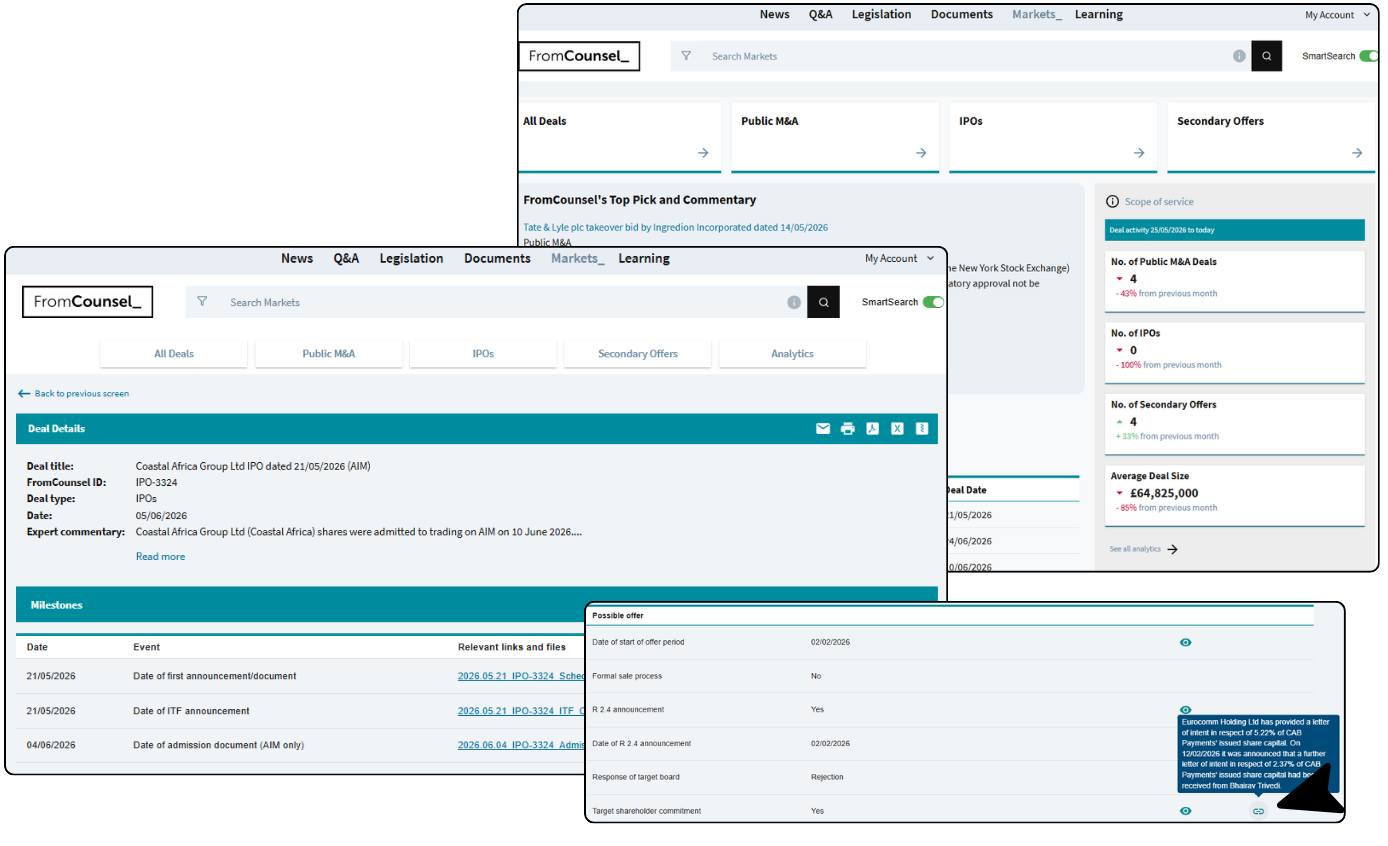Click filter funnel icon in back Markets window

tap(686, 56)
